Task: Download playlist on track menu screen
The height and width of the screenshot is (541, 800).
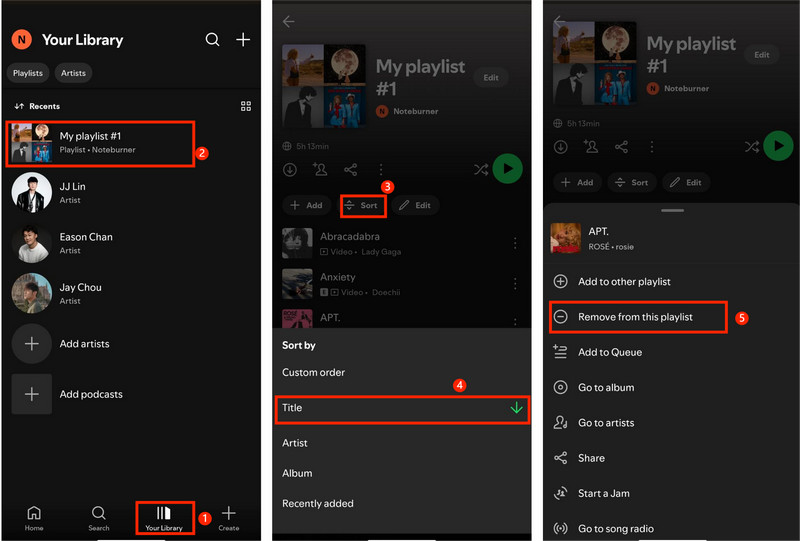Action: click(561, 147)
